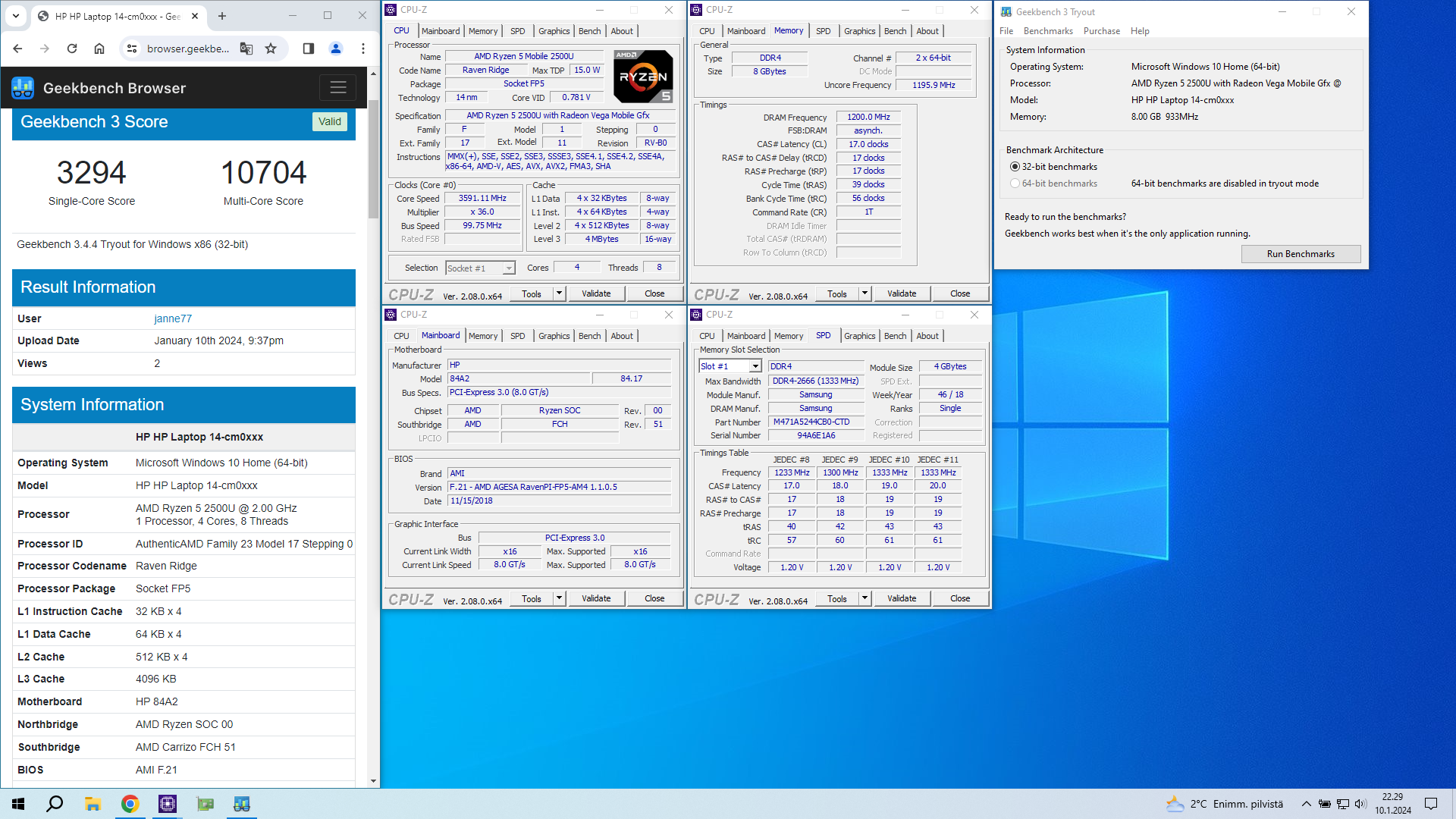Select 32-bit benchmarks radio button
This screenshot has width=1456, height=819.
(x=1015, y=167)
